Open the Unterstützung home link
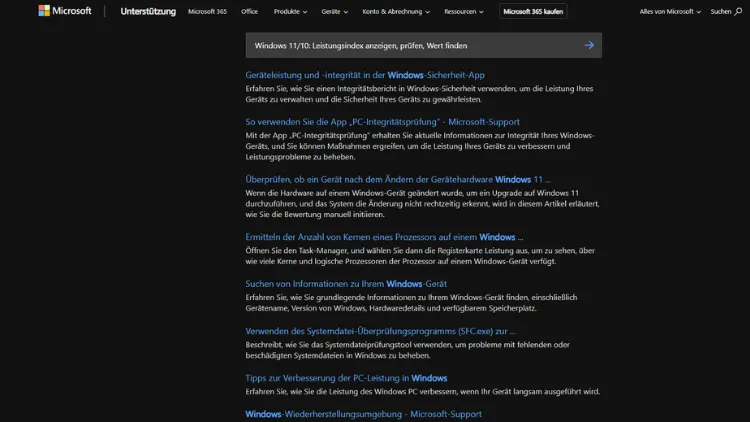This screenshot has width=750, height=422. (148, 11)
